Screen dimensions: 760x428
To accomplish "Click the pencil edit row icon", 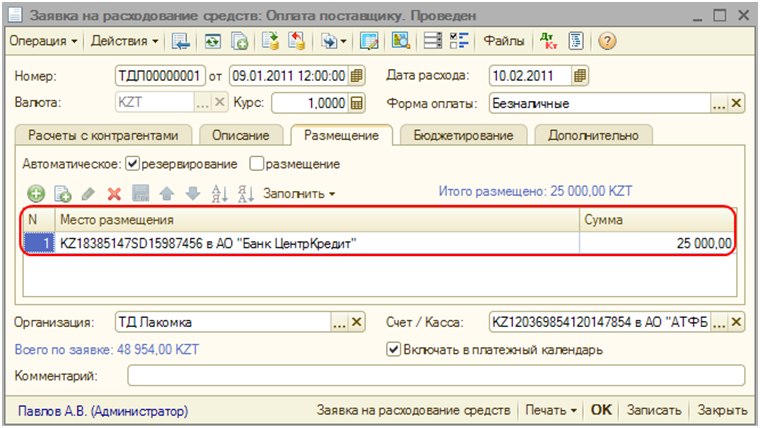I will [88, 193].
